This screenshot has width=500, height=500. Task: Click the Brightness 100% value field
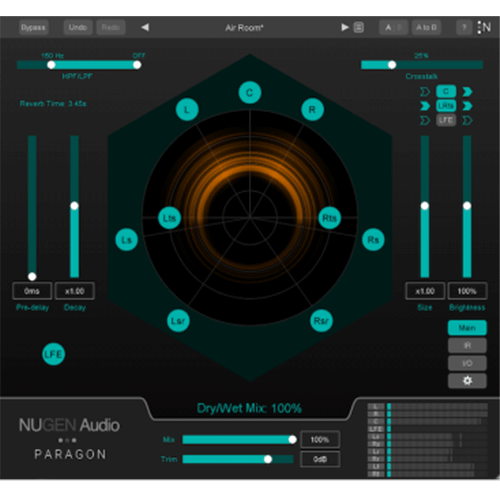[x=467, y=291]
